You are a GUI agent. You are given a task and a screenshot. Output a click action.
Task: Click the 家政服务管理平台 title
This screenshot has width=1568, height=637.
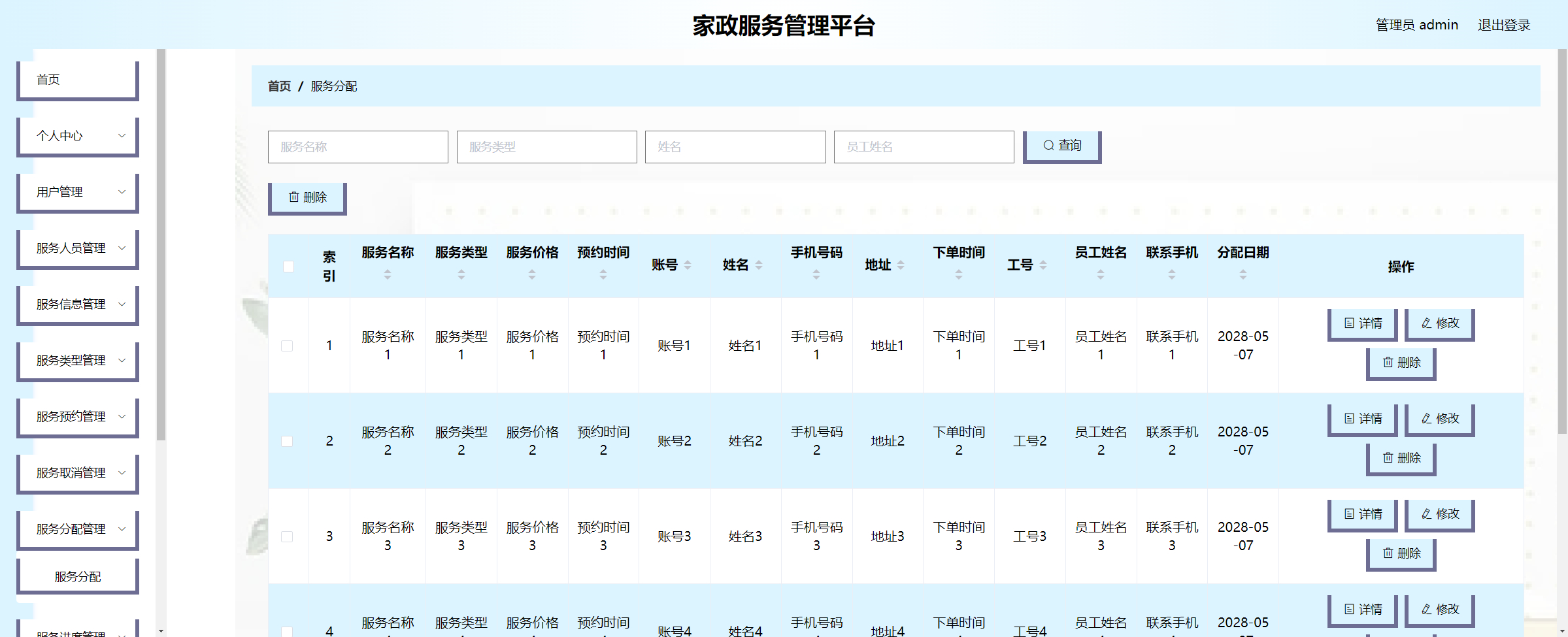(784, 25)
